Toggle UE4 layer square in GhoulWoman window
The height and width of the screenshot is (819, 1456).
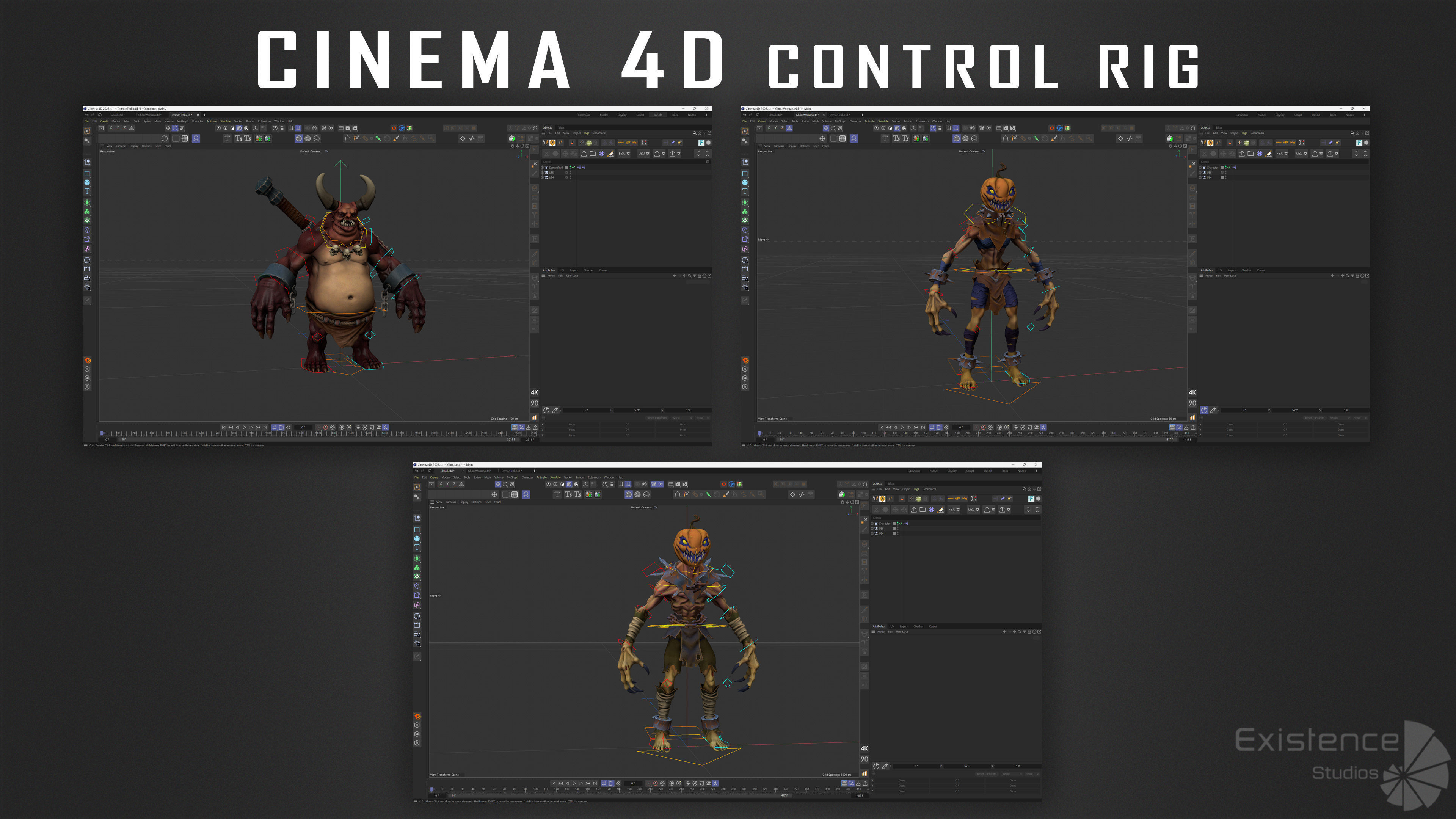coord(1222,177)
